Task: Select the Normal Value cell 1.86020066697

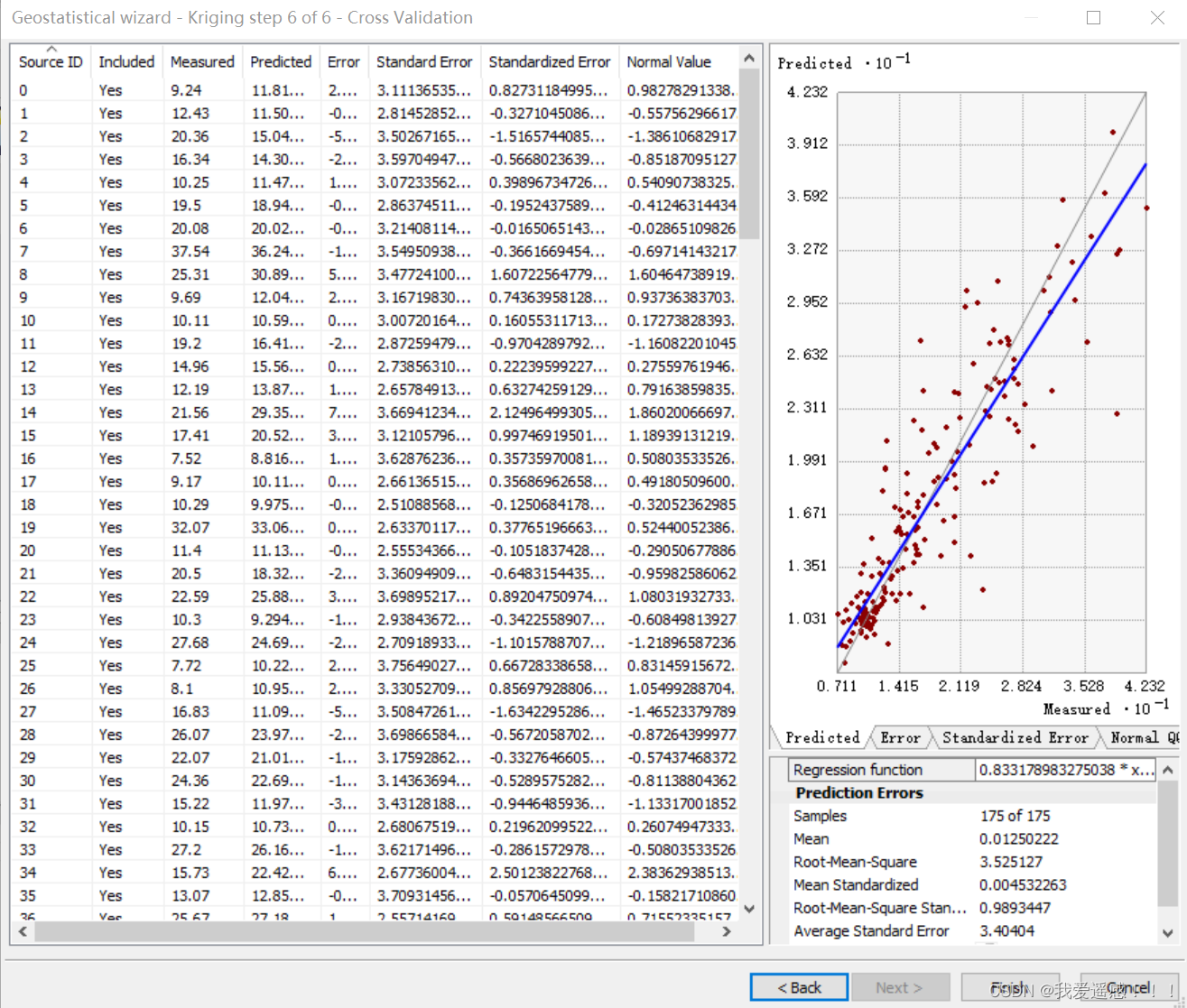Action: coord(681,412)
